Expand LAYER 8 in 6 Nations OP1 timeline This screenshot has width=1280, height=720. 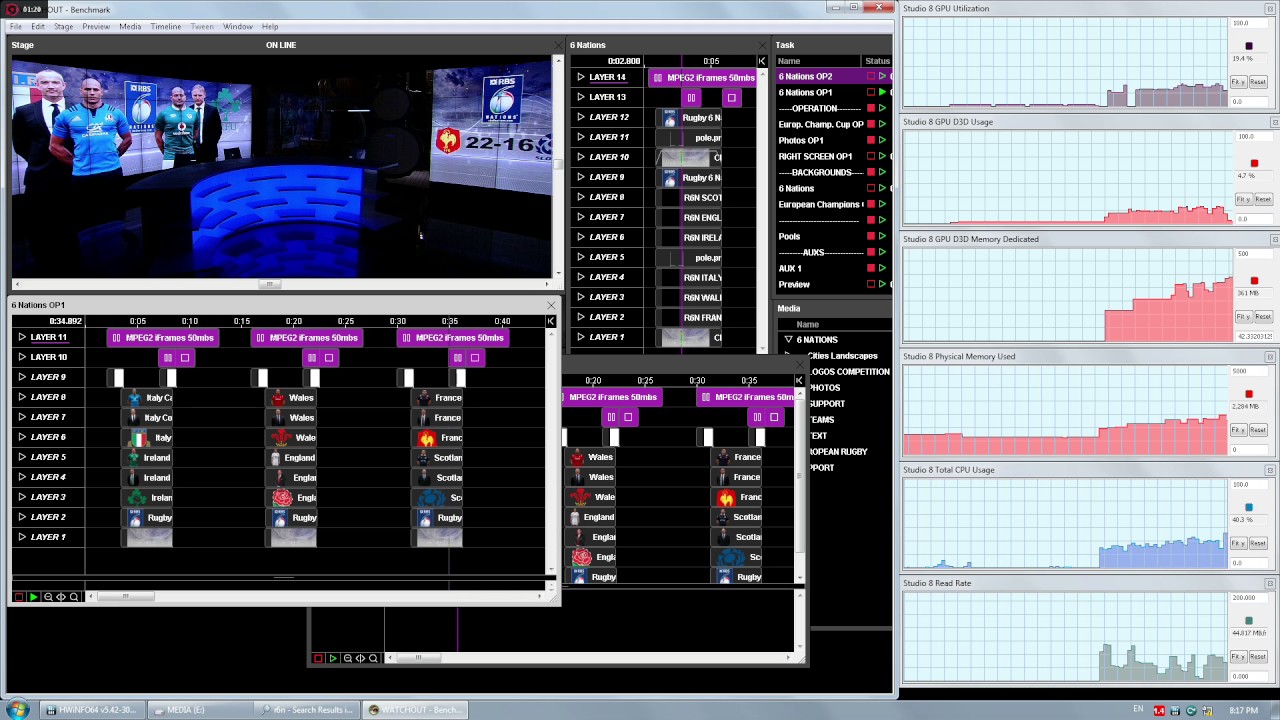[x=21, y=398]
